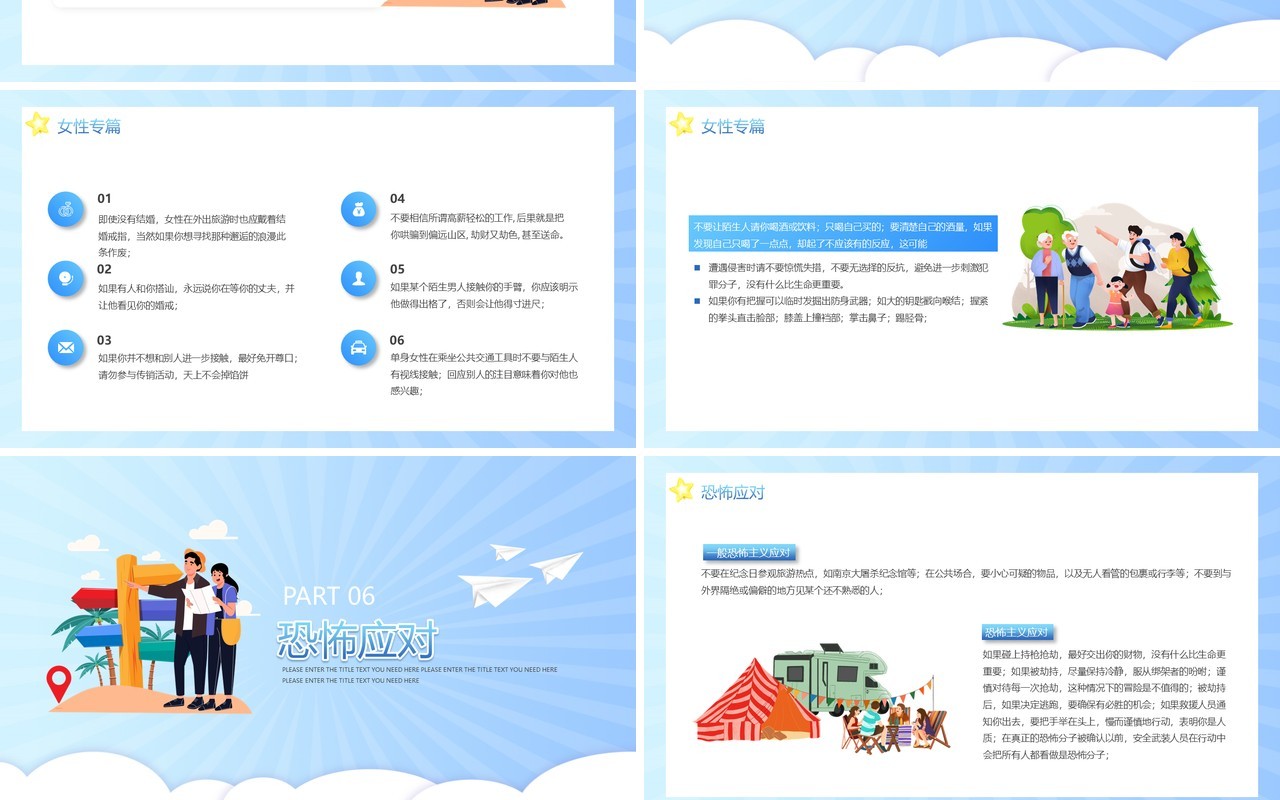Click the wedding rings icon beside item 01

[66, 209]
